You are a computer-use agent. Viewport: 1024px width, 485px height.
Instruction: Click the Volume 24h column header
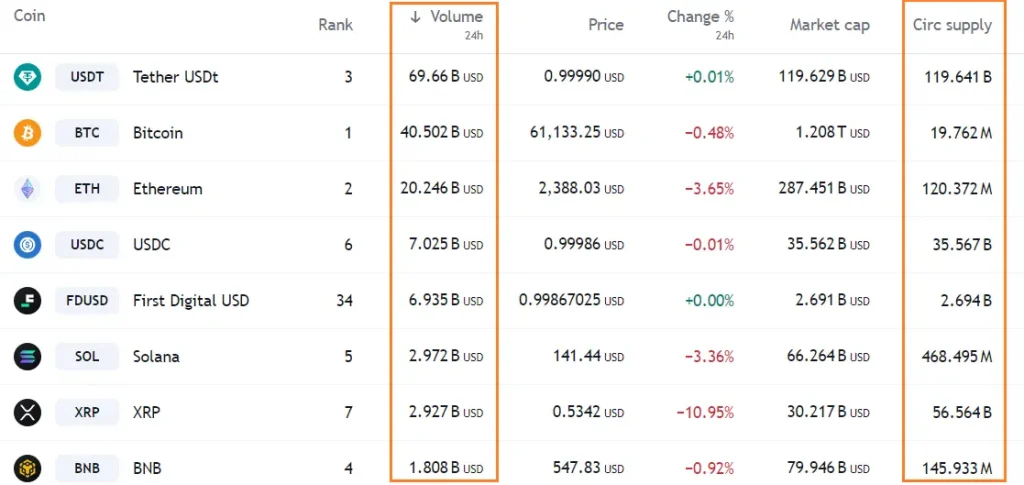447,24
